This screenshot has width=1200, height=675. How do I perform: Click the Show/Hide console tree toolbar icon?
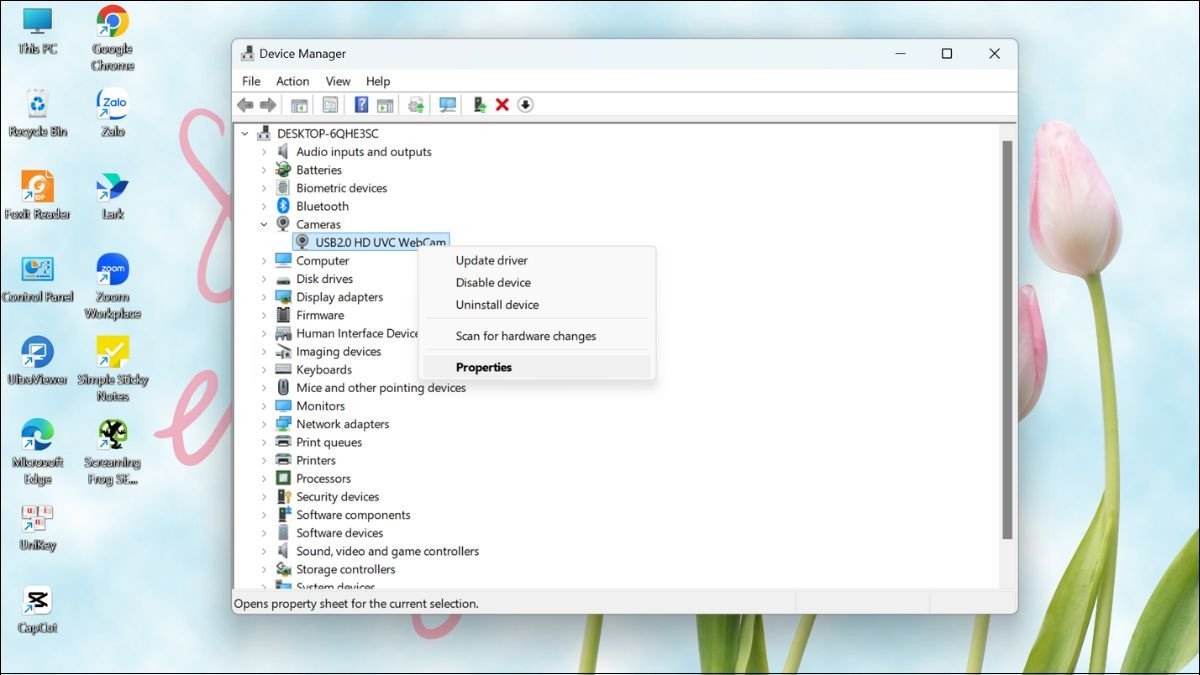tap(297, 104)
